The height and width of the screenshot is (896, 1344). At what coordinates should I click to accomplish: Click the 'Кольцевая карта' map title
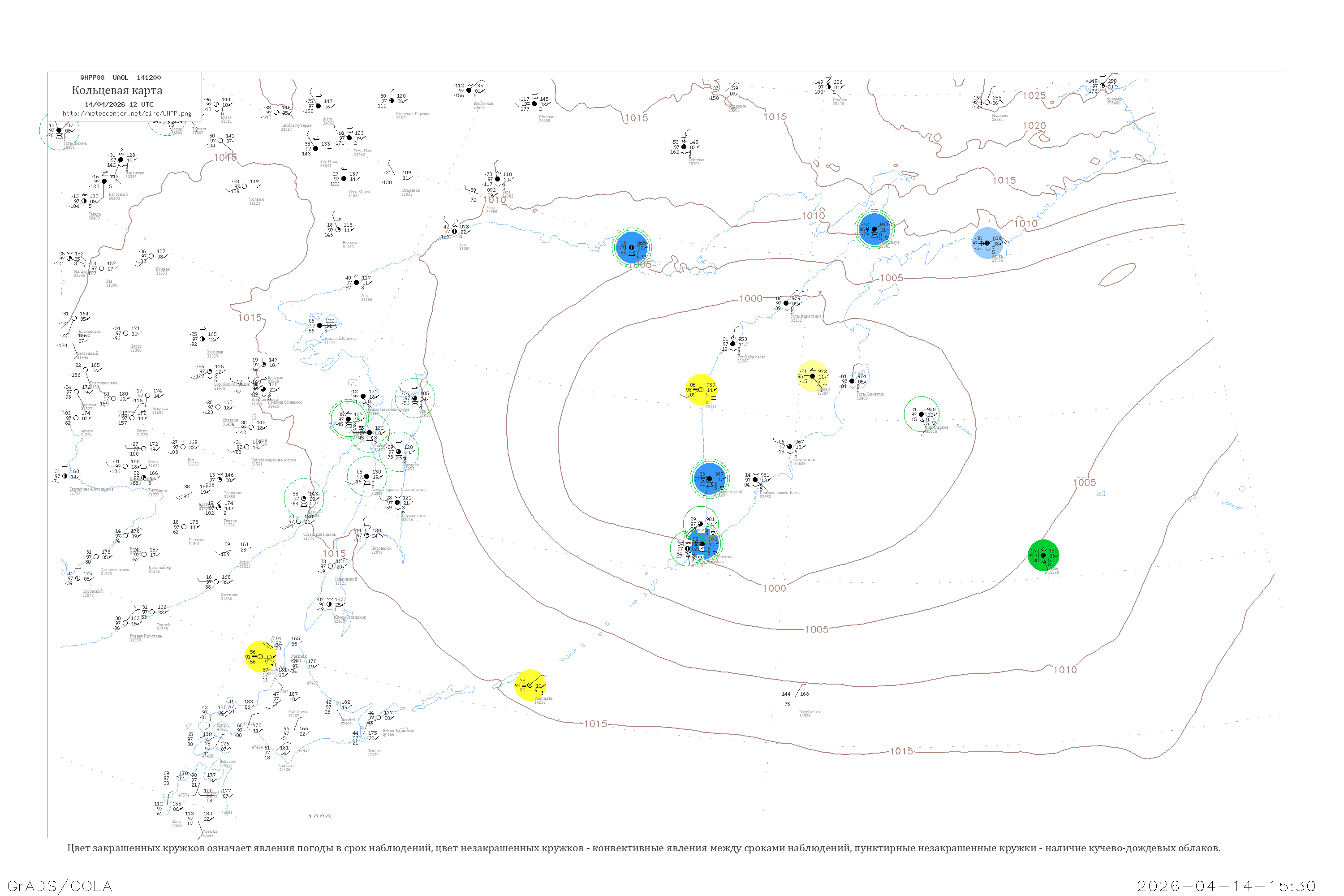point(117,90)
